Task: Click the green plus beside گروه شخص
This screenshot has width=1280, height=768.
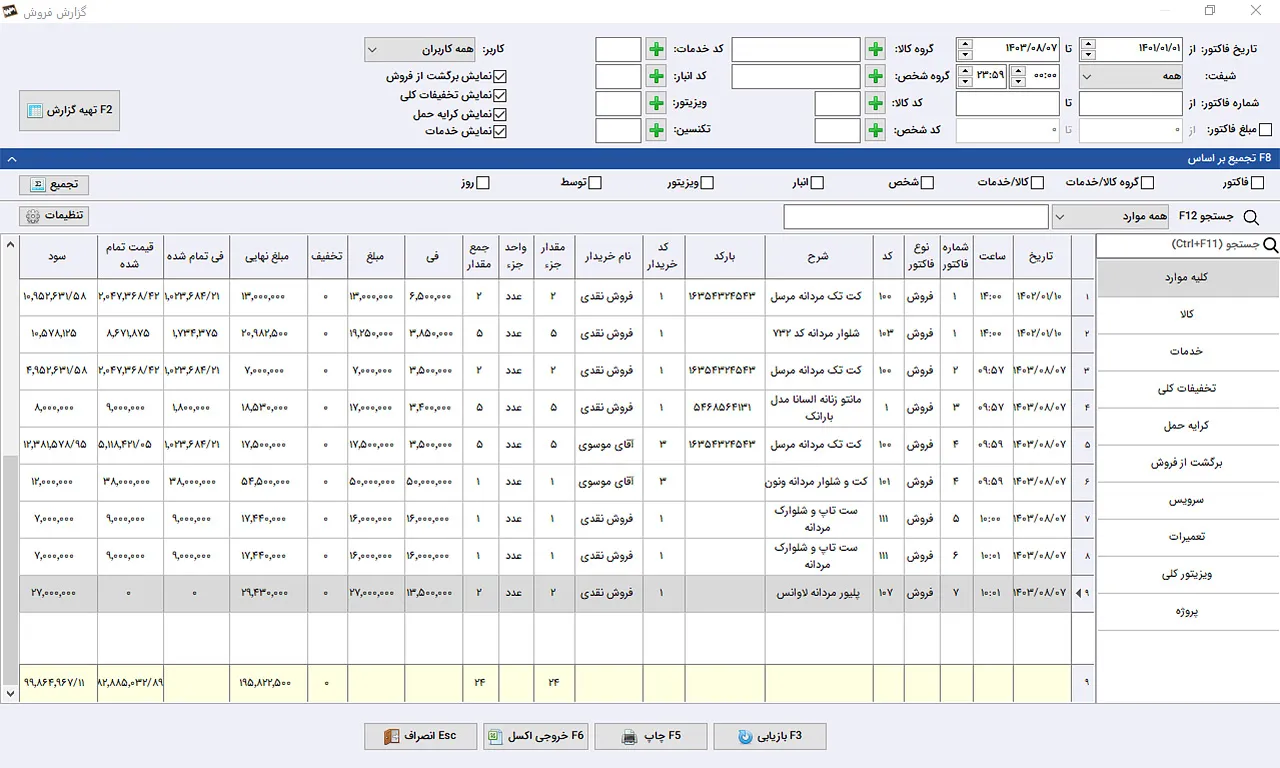Action: (x=875, y=76)
